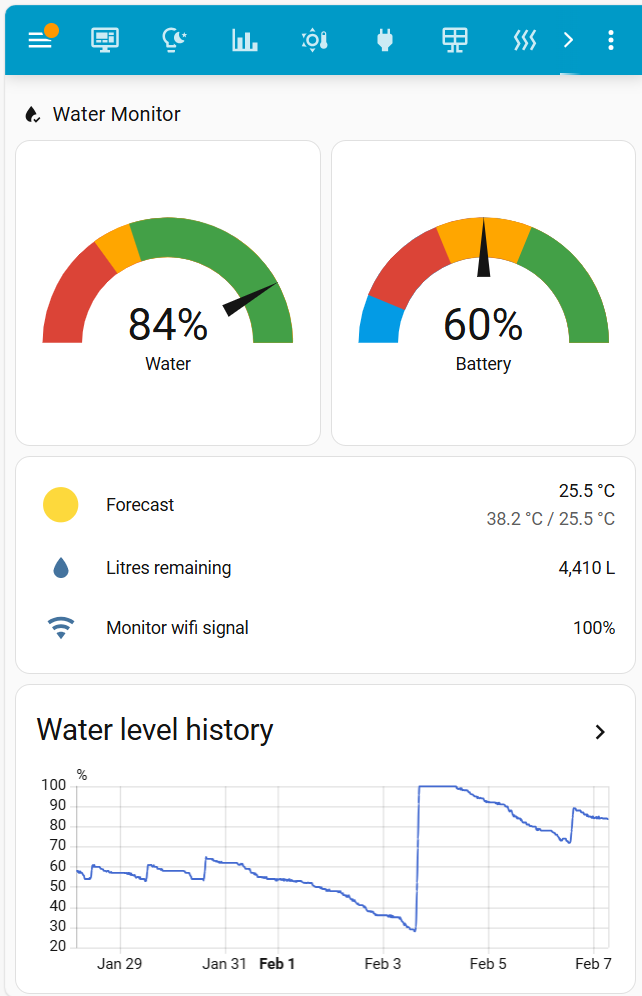Open the three-dot overflow menu
The height and width of the screenshot is (996, 642).
[x=611, y=39]
